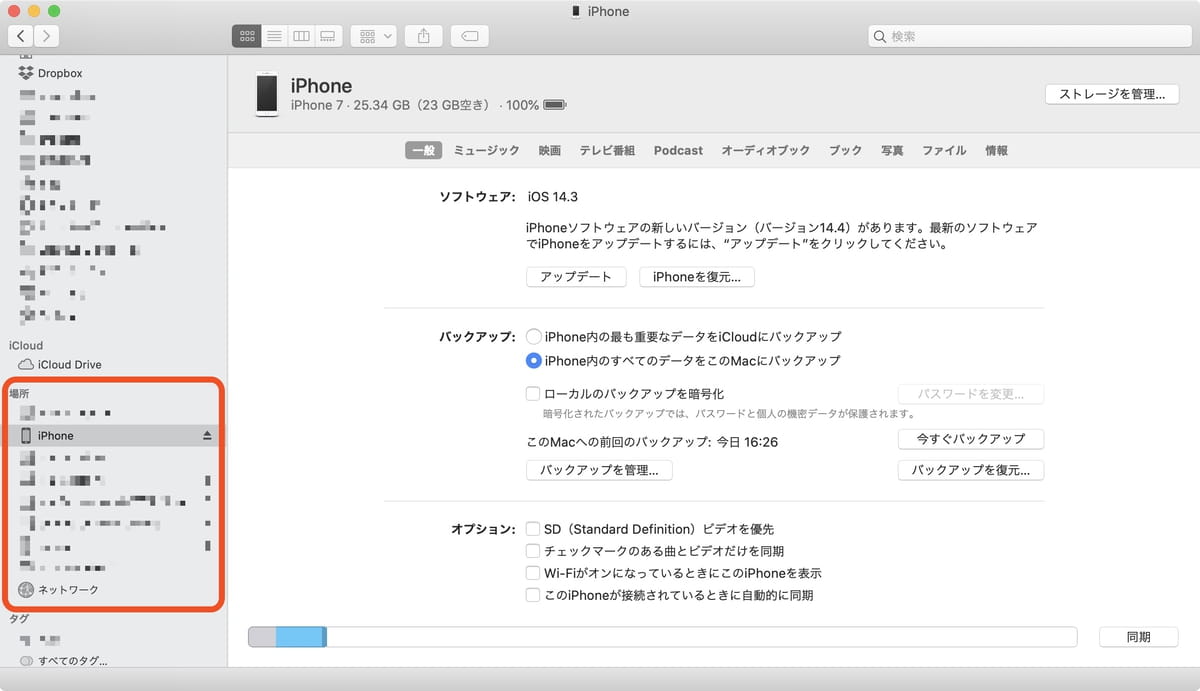1200x691 pixels.
Task: Switch Finder to list view
Action: point(274,36)
